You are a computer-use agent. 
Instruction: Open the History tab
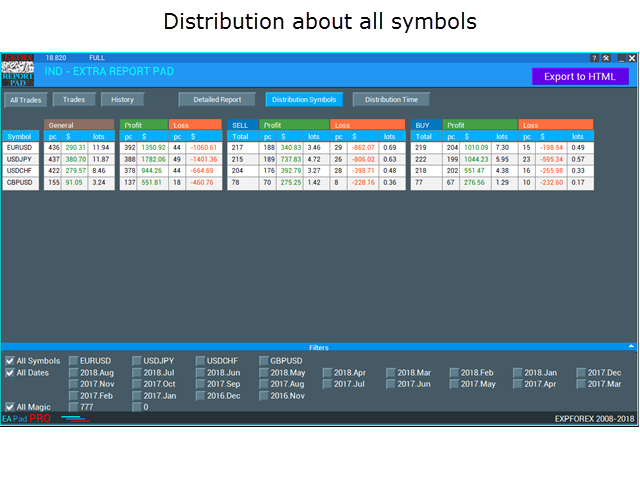122,100
